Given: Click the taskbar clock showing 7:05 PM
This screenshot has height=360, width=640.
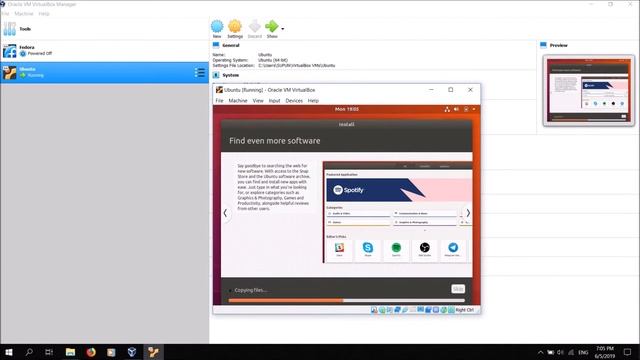Looking at the screenshot, I should point(605,352).
